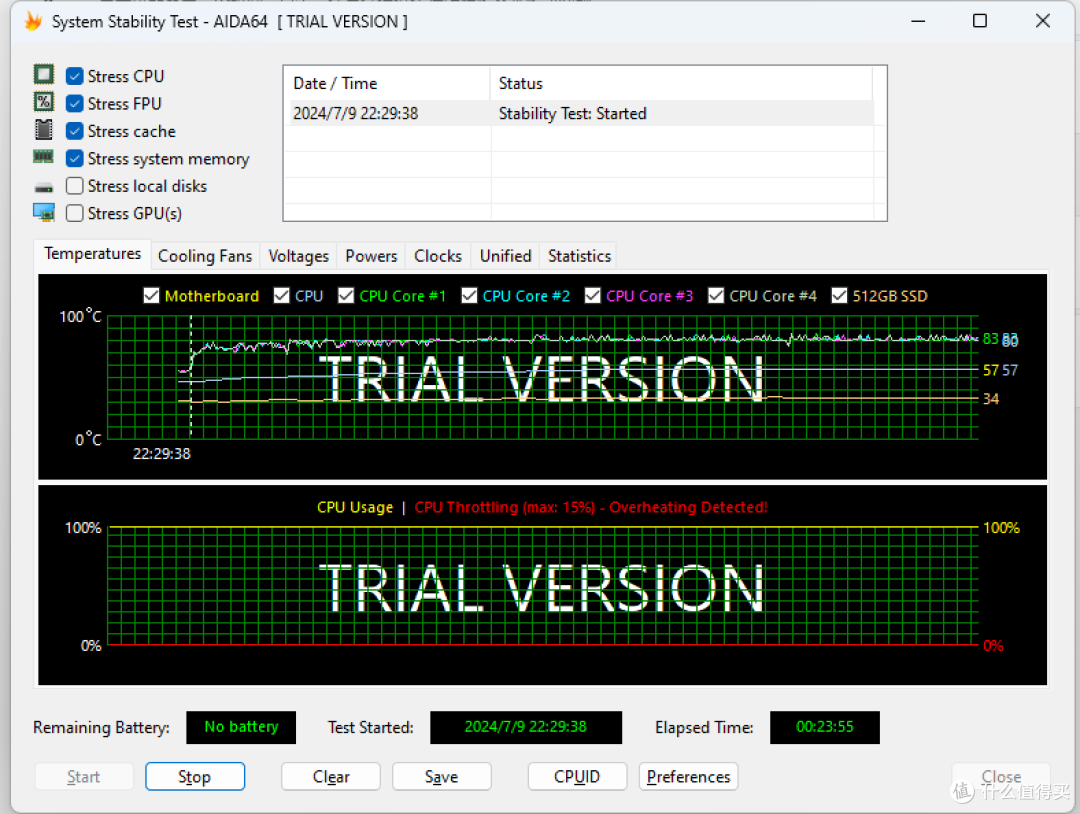
Task: Uncheck the Stress FPU checkbox
Action: tap(74, 103)
